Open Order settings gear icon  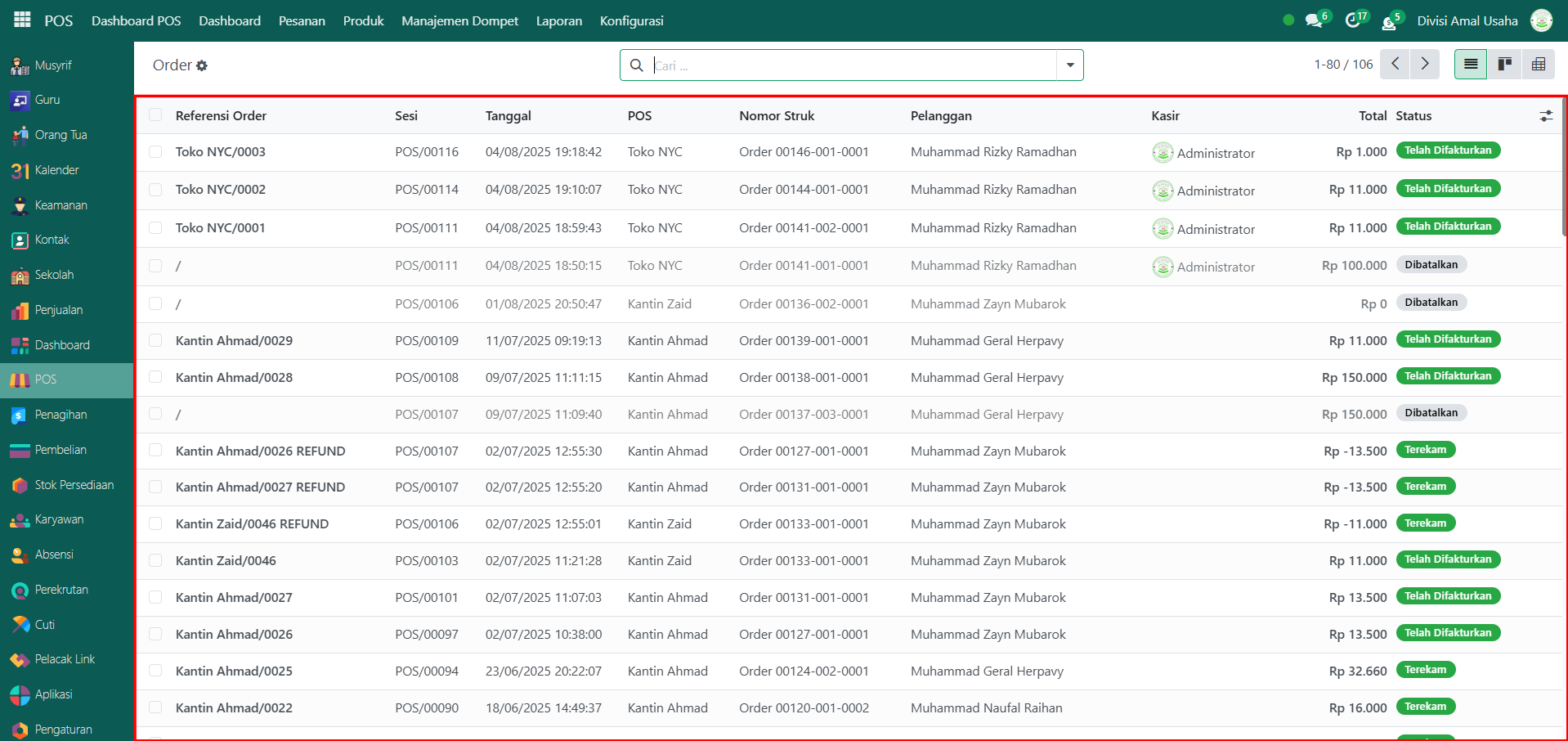(202, 65)
